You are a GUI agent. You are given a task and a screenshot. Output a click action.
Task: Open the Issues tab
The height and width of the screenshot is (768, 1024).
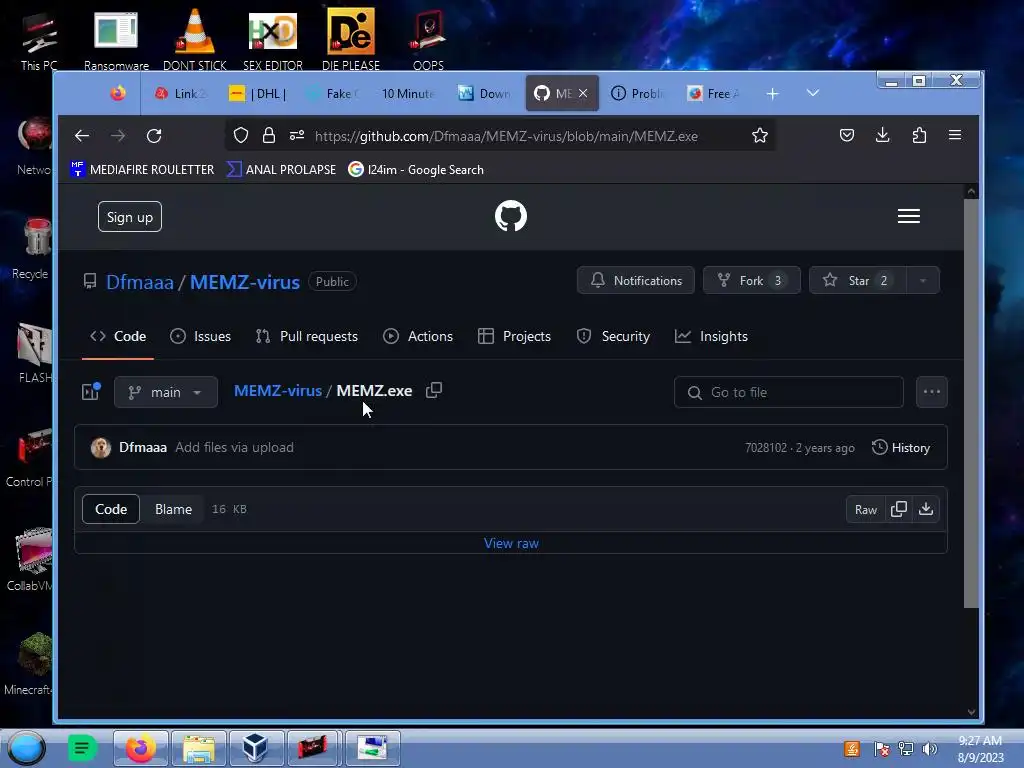coord(200,336)
